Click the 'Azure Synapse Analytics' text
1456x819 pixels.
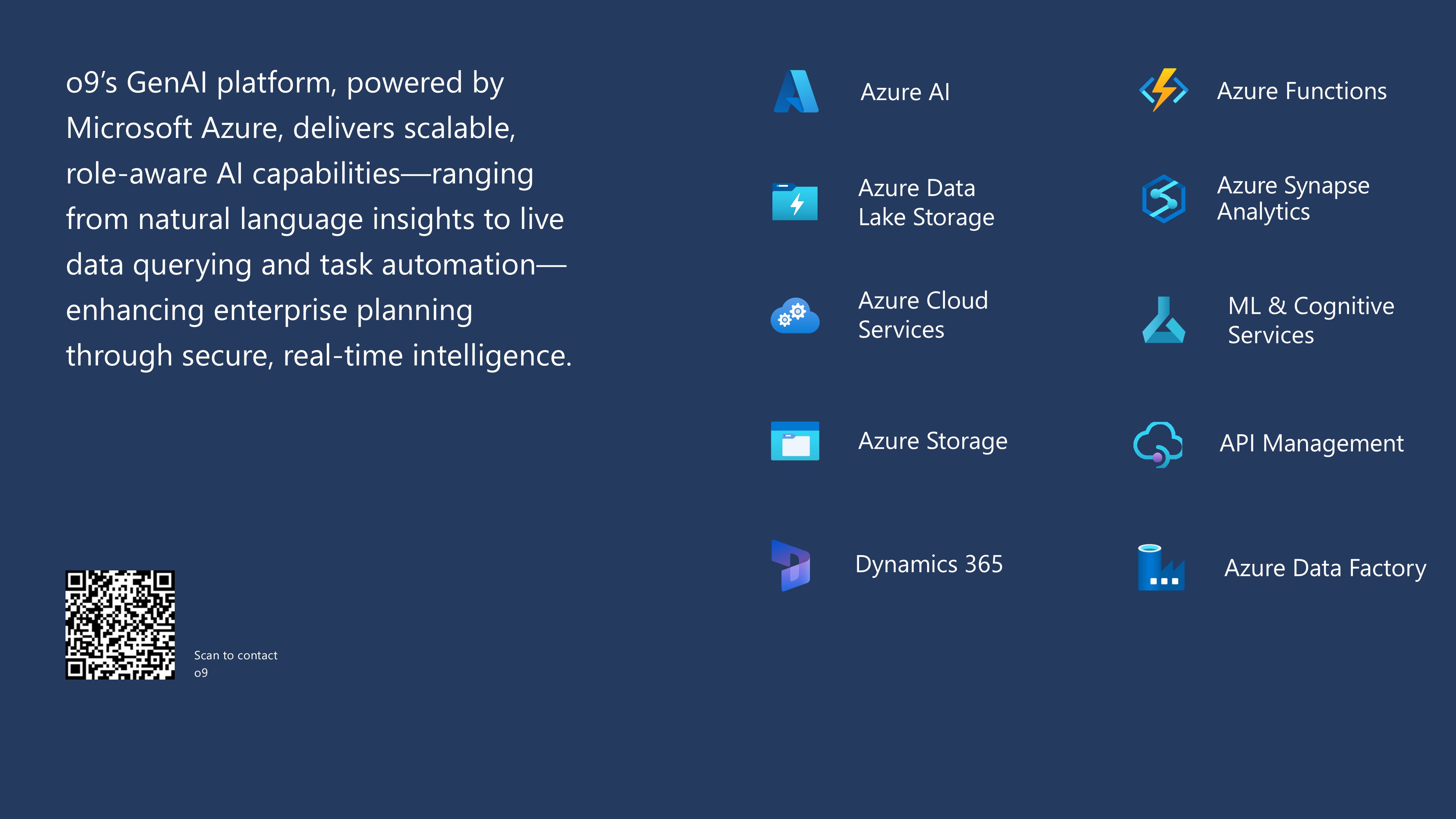[x=1293, y=198]
